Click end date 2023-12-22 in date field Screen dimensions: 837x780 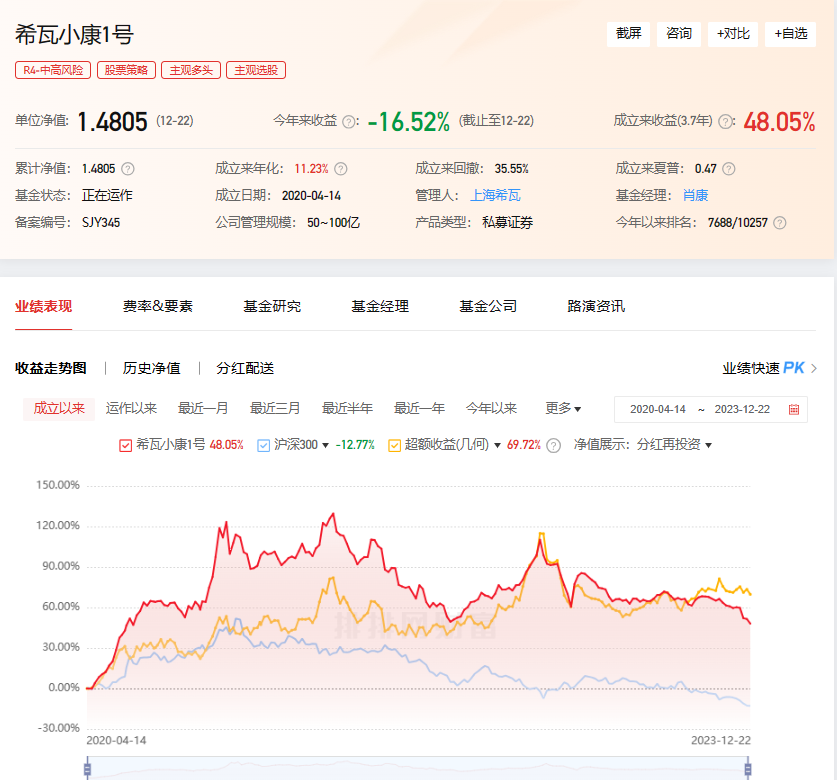point(743,409)
